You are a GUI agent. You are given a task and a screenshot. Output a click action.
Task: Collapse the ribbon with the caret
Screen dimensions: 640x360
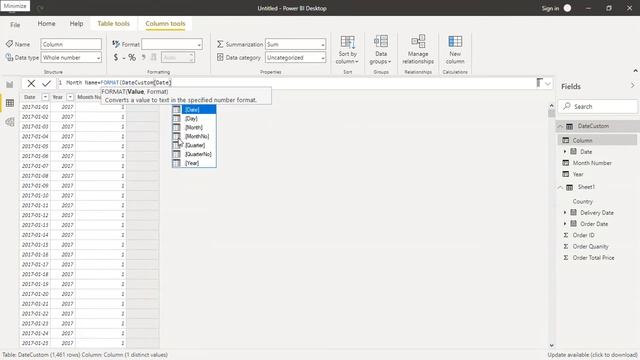[635, 71]
